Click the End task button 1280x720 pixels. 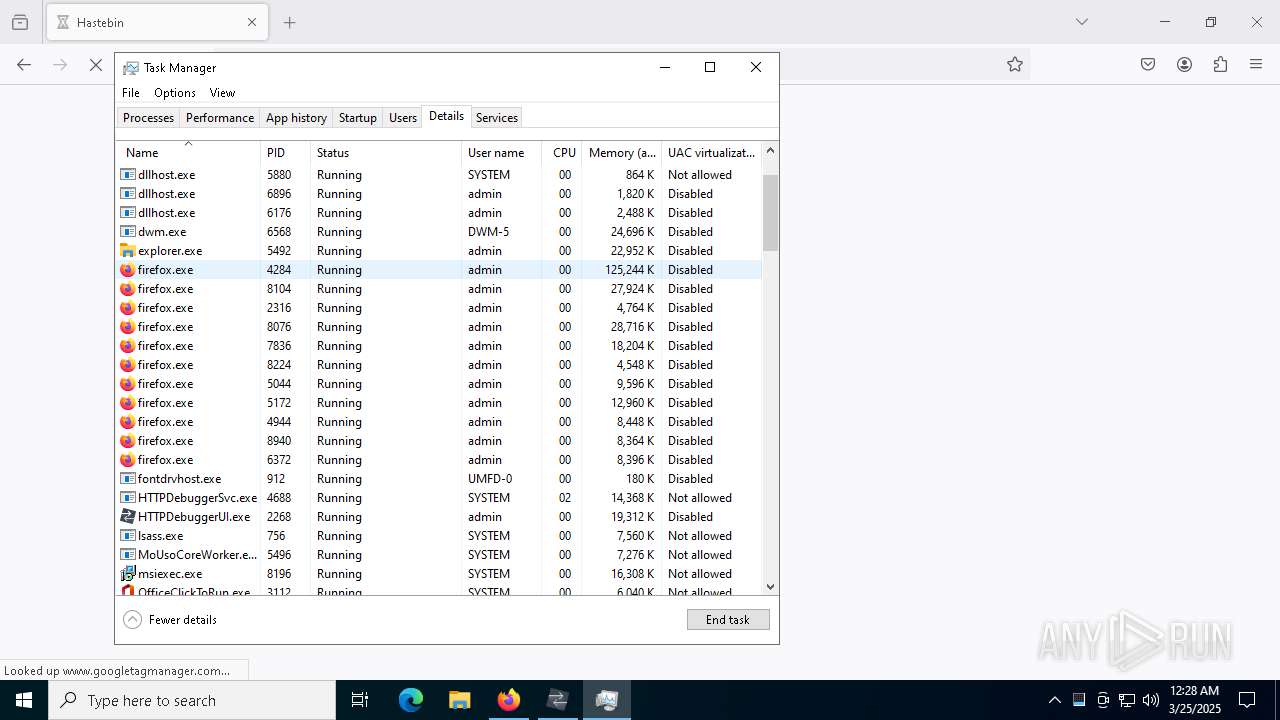(728, 619)
